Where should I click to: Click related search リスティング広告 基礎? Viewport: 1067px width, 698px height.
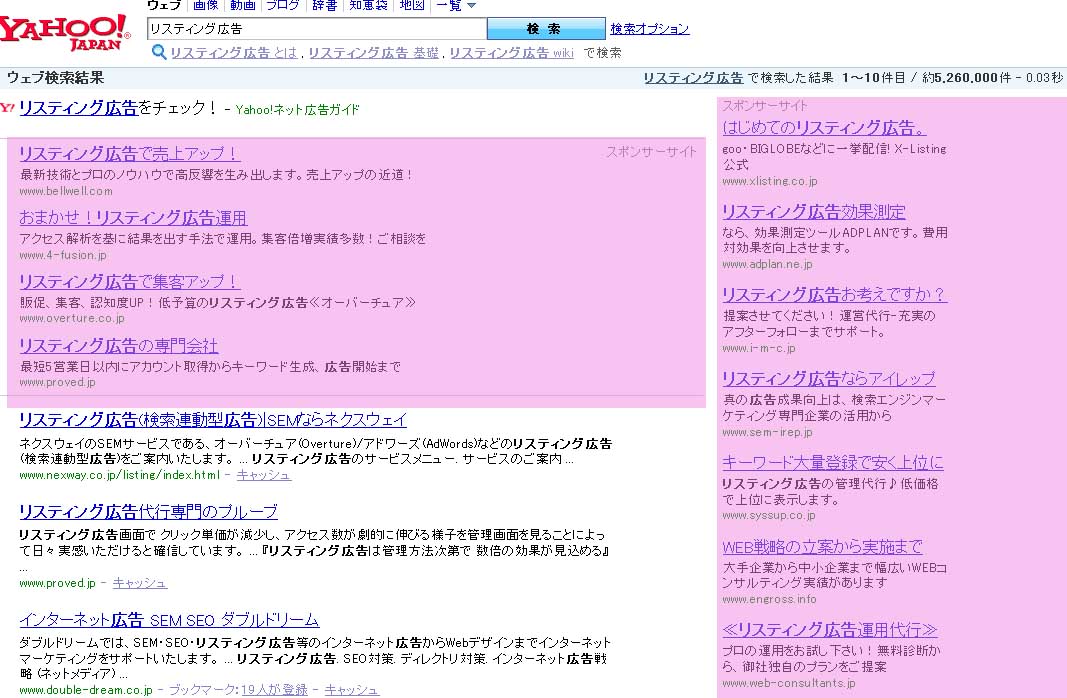click(374, 52)
